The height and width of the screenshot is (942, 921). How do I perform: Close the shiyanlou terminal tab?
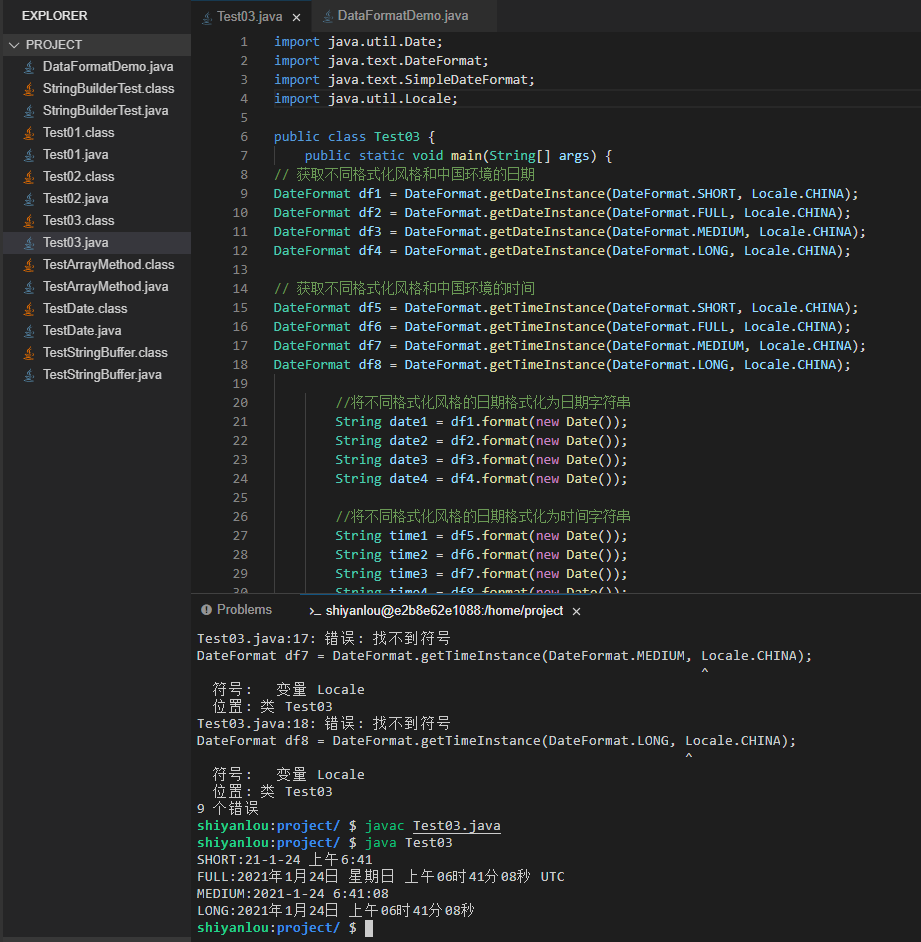point(576,611)
